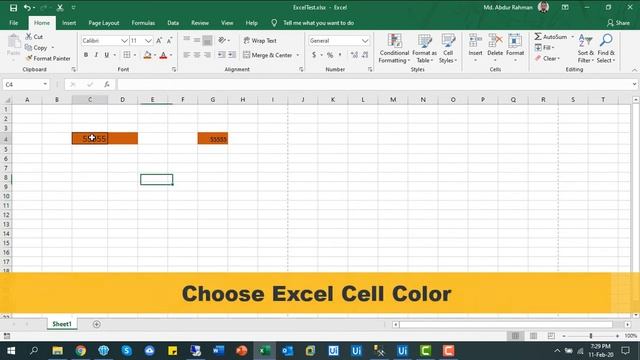Open the File menu

coord(13,23)
